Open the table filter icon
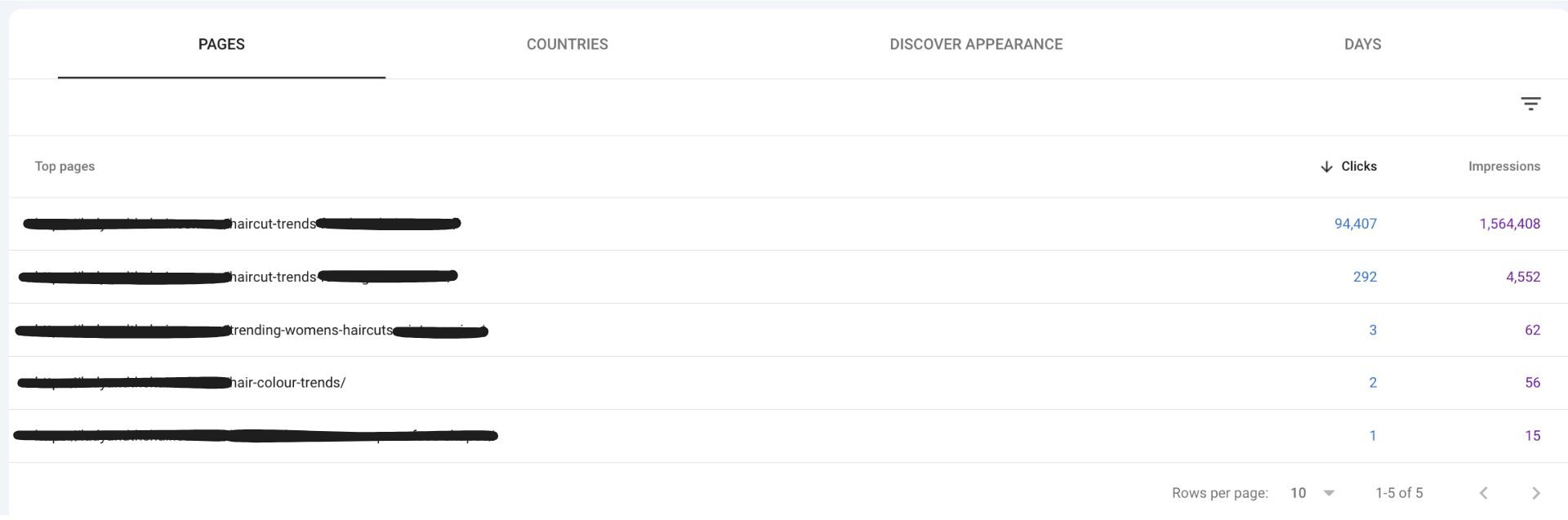 (x=1530, y=104)
